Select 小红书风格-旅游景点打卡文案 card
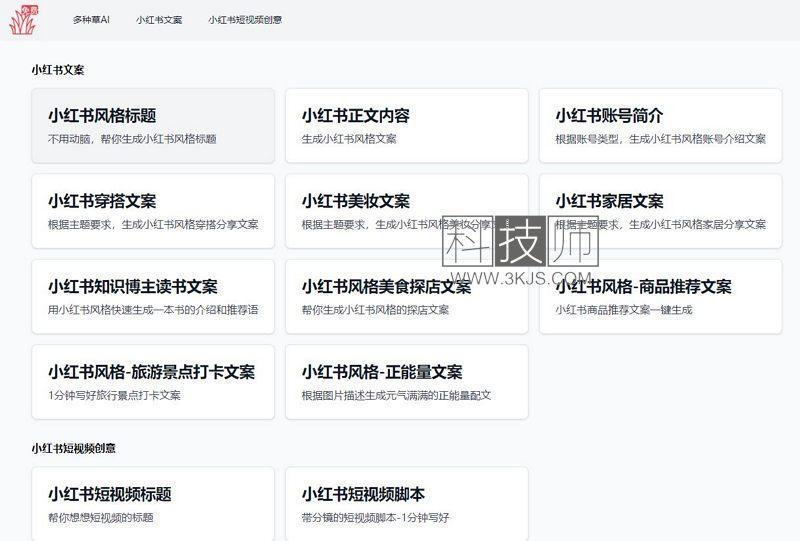This screenshot has height=541, width=800. [153, 382]
